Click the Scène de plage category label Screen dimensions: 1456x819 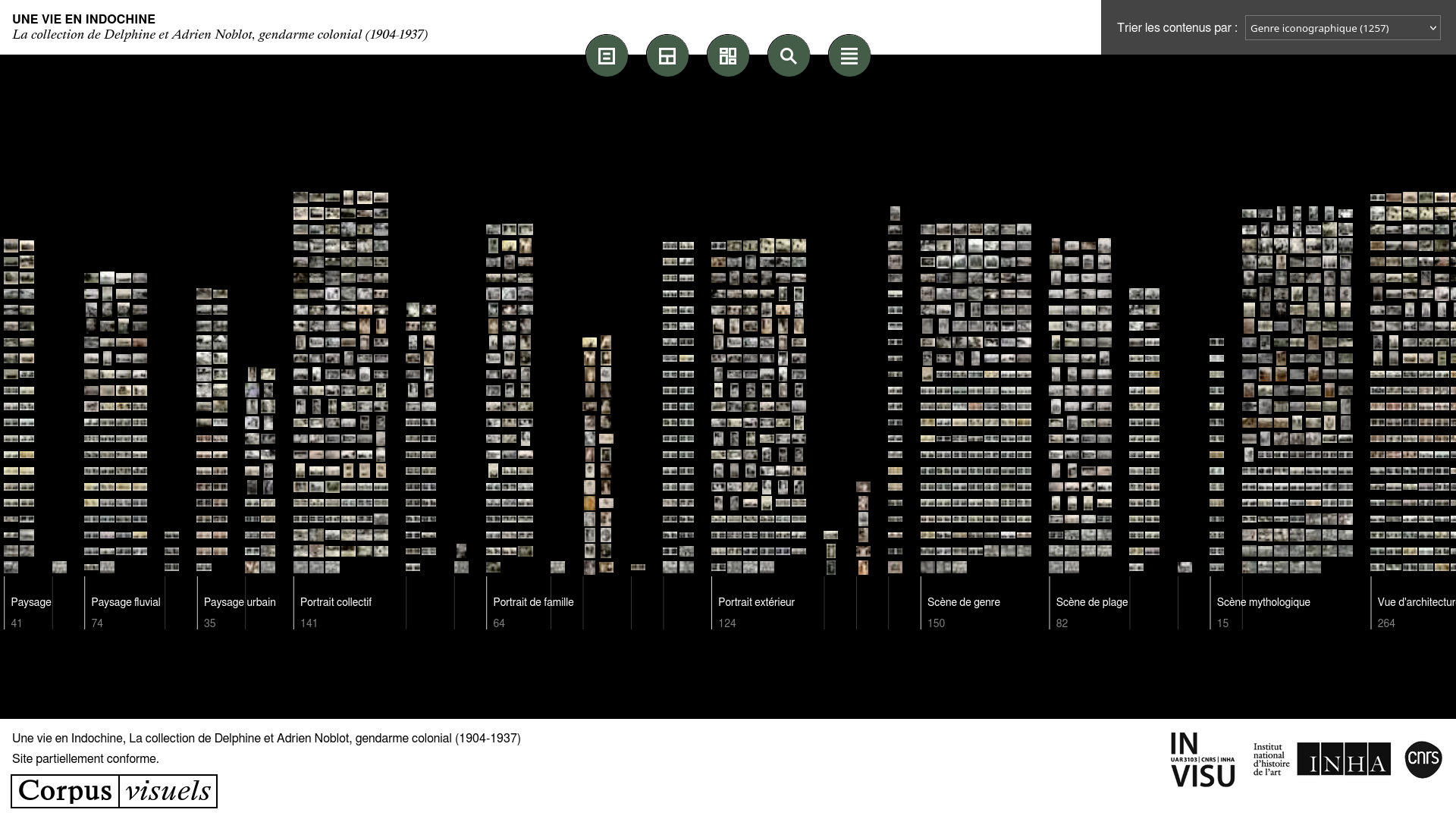1091,602
